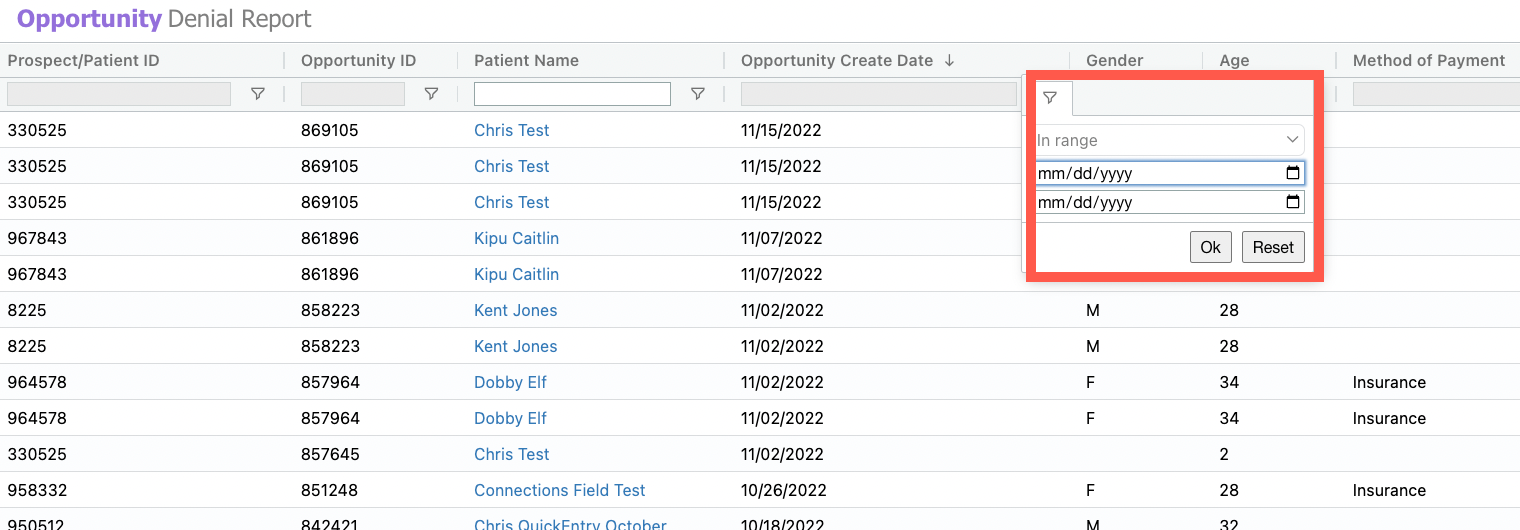This screenshot has height=530, width=1520.
Task: Open calendar picker of the second date field
Action: click(1293, 202)
